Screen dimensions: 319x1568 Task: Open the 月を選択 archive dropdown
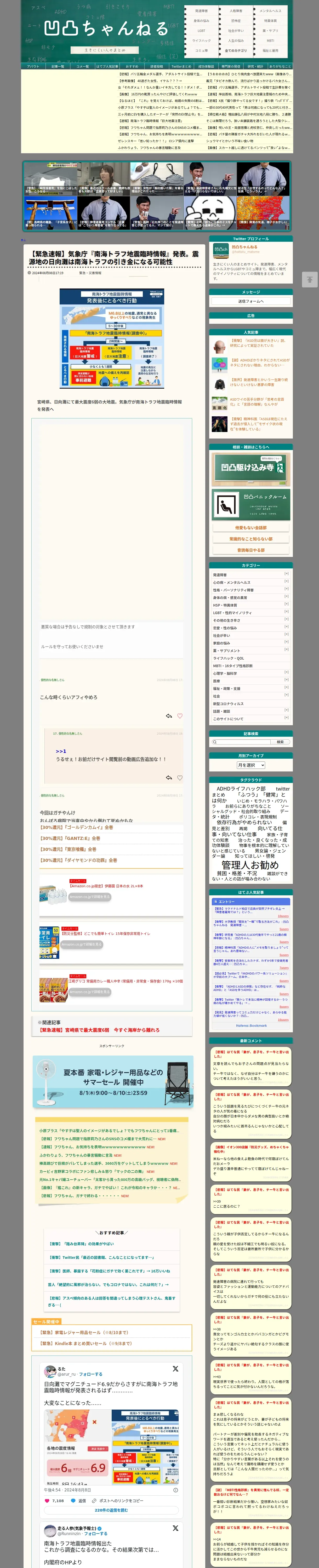pos(251,765)
